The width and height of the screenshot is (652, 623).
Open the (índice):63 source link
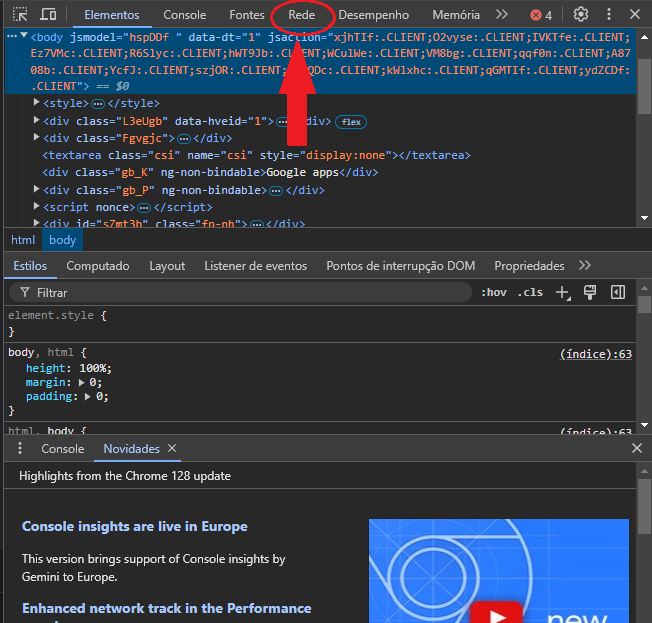[595, 354]
